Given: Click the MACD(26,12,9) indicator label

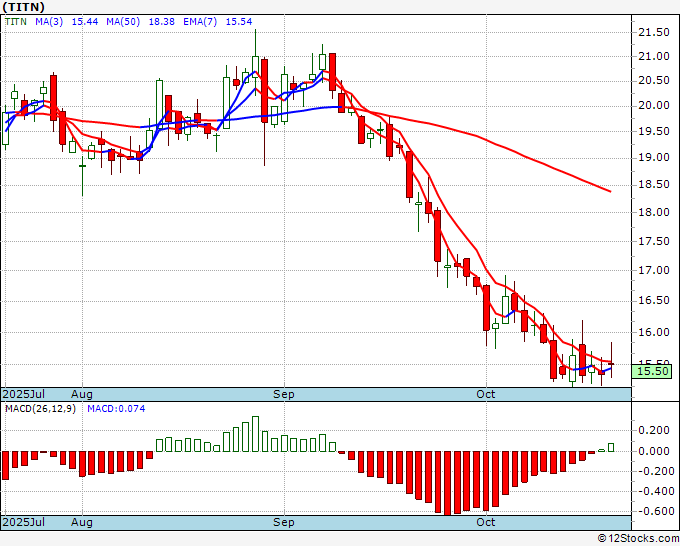Looking at the screenshot, I should click(x=40, y=409).
